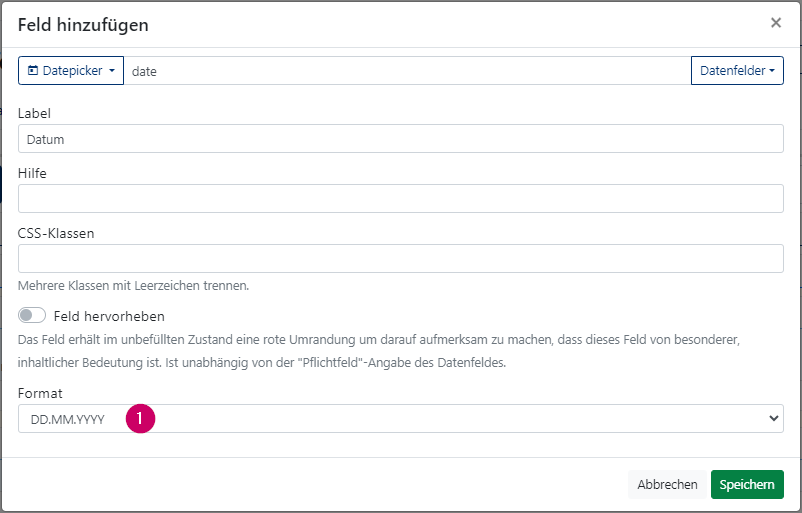Click the caret arrow next to Datepicker
This screenshot has width=802, height=513.
pyautogui.click(x=112, y=71)
